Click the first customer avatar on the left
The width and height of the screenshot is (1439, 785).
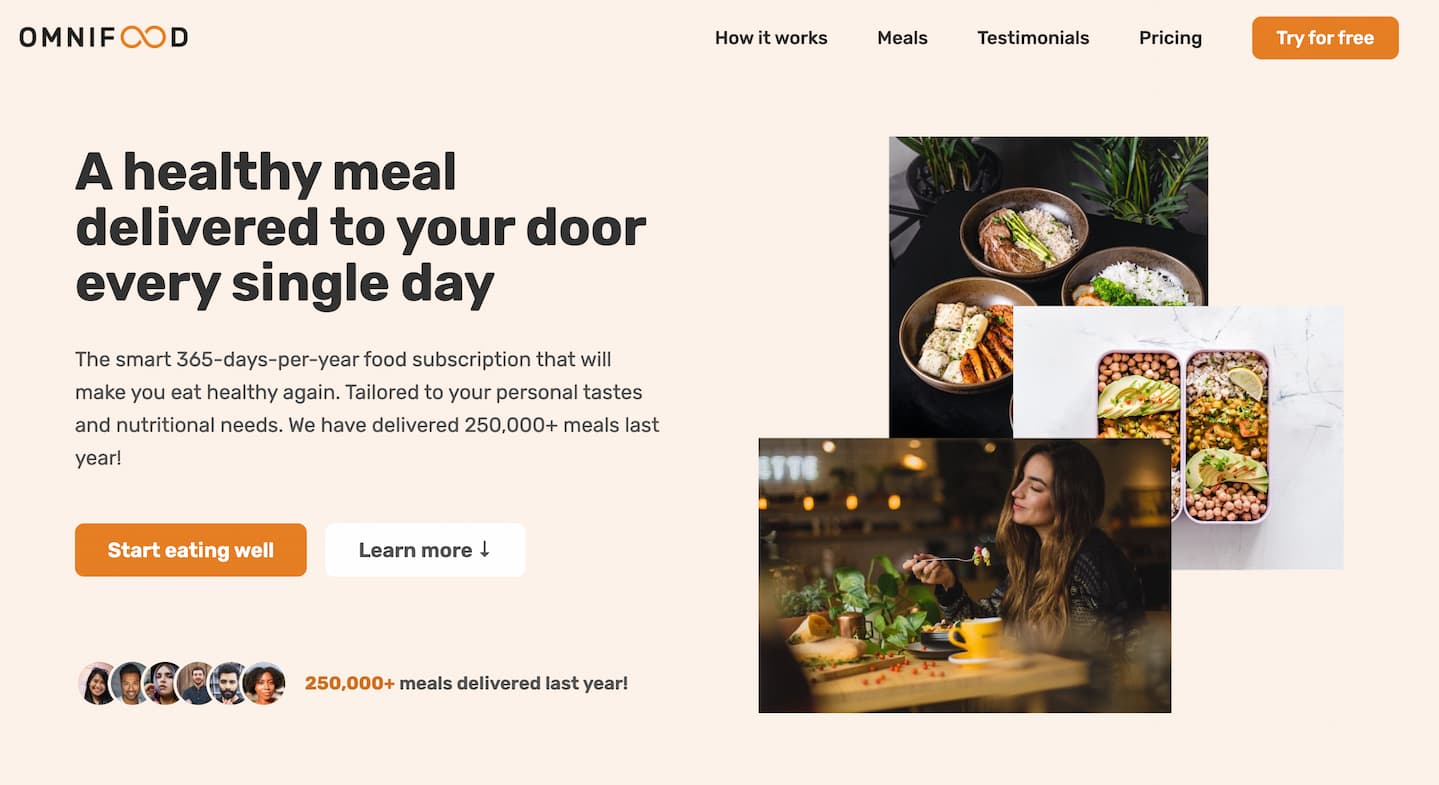coord(97,684)
